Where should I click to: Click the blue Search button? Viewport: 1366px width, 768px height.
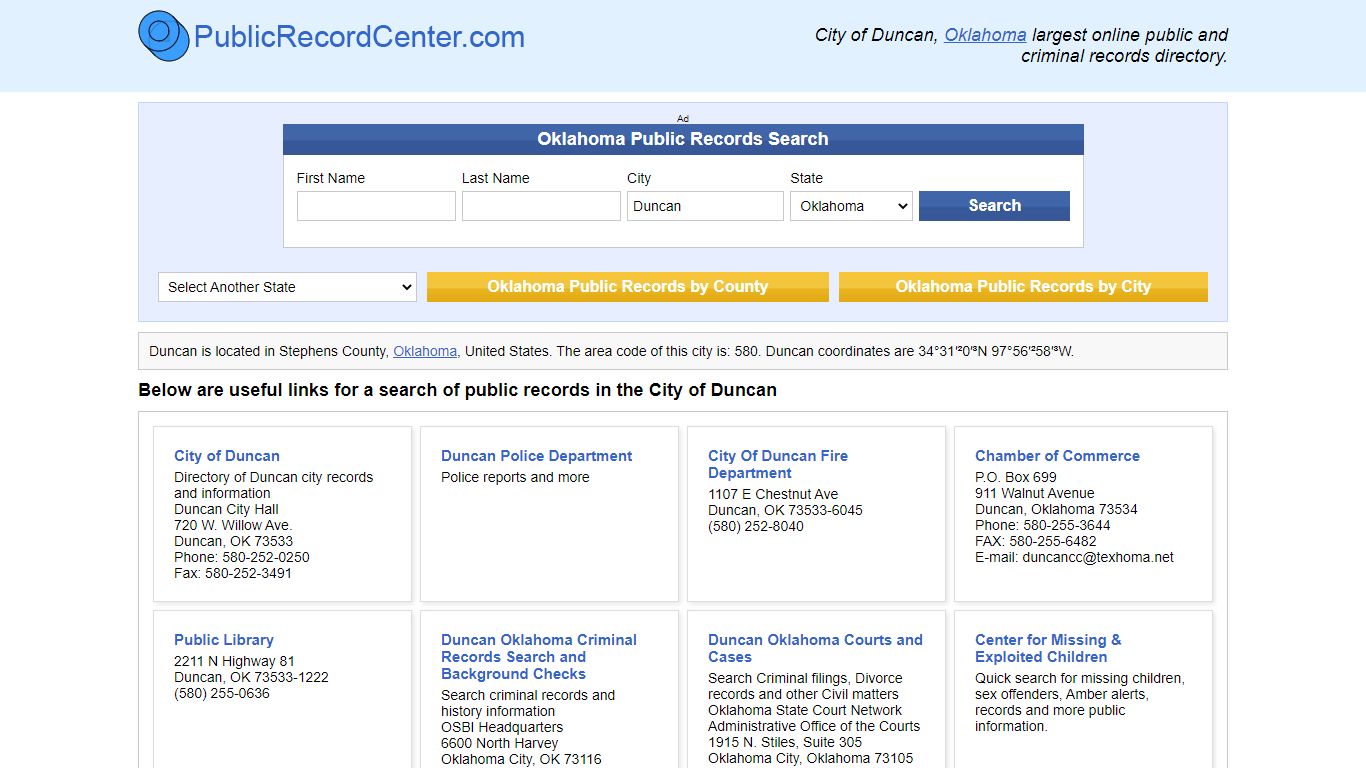click(994, 206)
